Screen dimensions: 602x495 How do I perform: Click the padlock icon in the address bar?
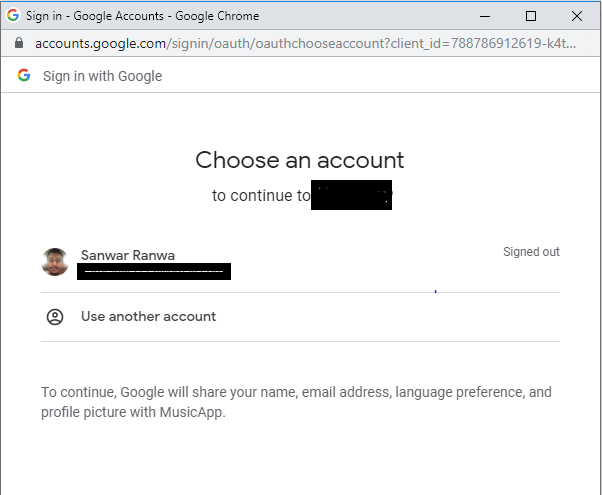(x=18, y=44)
